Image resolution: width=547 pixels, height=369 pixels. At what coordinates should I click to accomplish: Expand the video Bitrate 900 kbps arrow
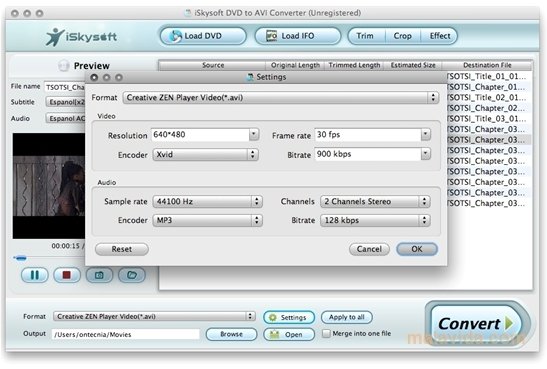point(426,154)
